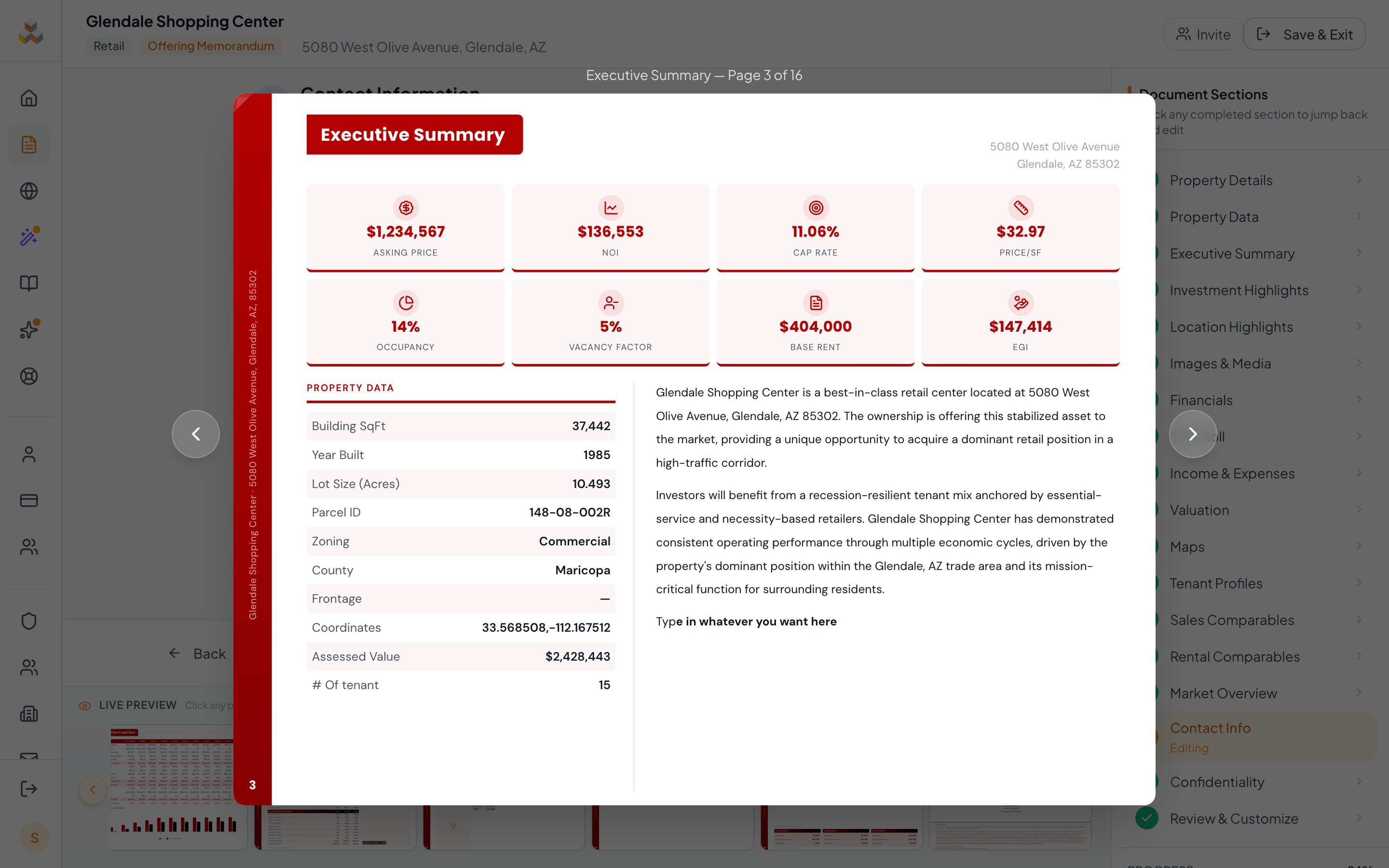Expand the Financials section chevron

click(x=1359, y=400)
